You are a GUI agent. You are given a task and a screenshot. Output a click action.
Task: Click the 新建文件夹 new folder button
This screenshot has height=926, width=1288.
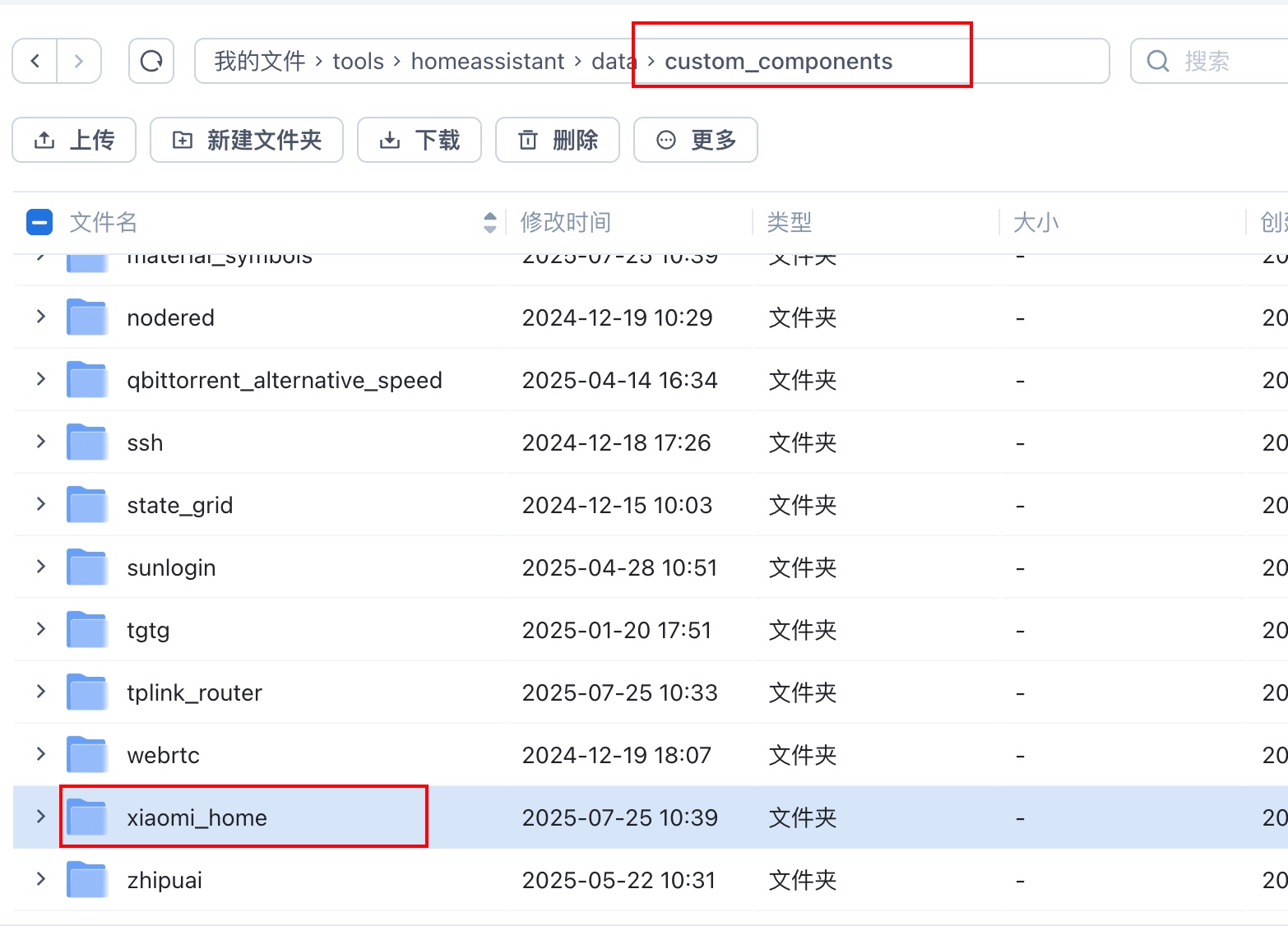pyautogui.click(x=247, y=140)
